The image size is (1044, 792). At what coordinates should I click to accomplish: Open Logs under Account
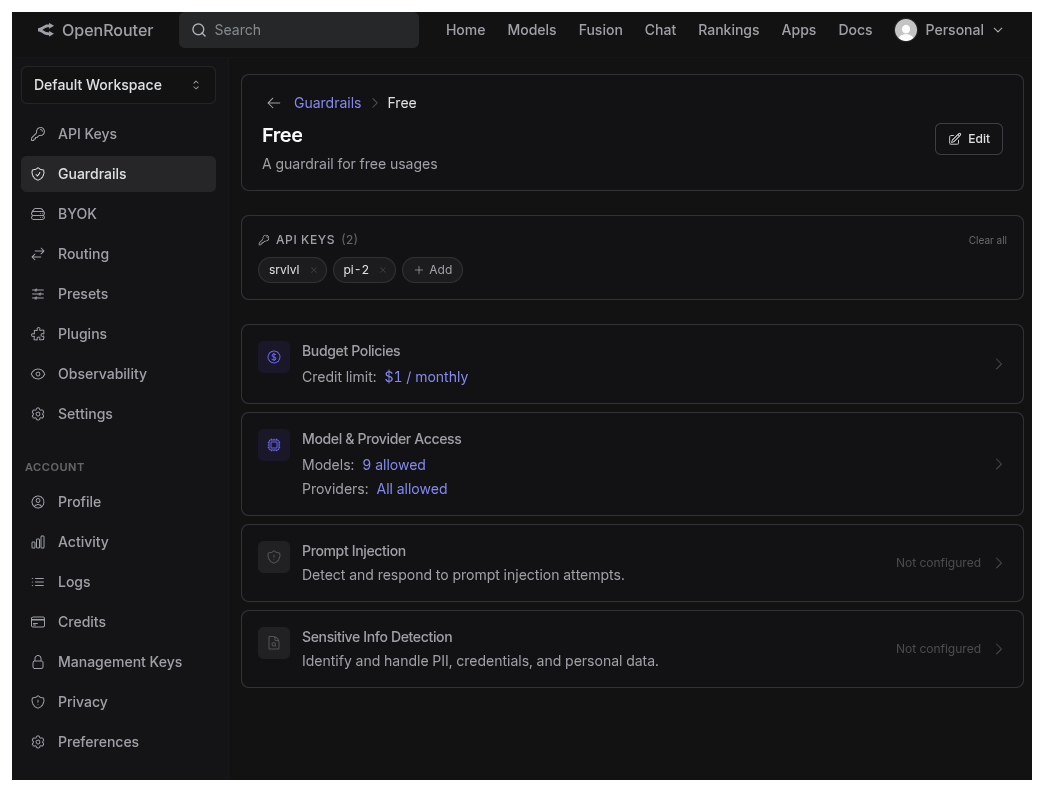[x=119, y=582]
